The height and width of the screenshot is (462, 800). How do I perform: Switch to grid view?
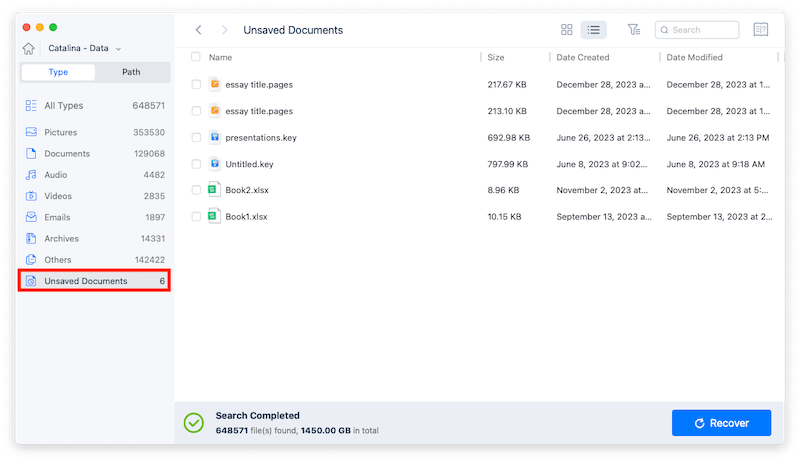[567, 30]
